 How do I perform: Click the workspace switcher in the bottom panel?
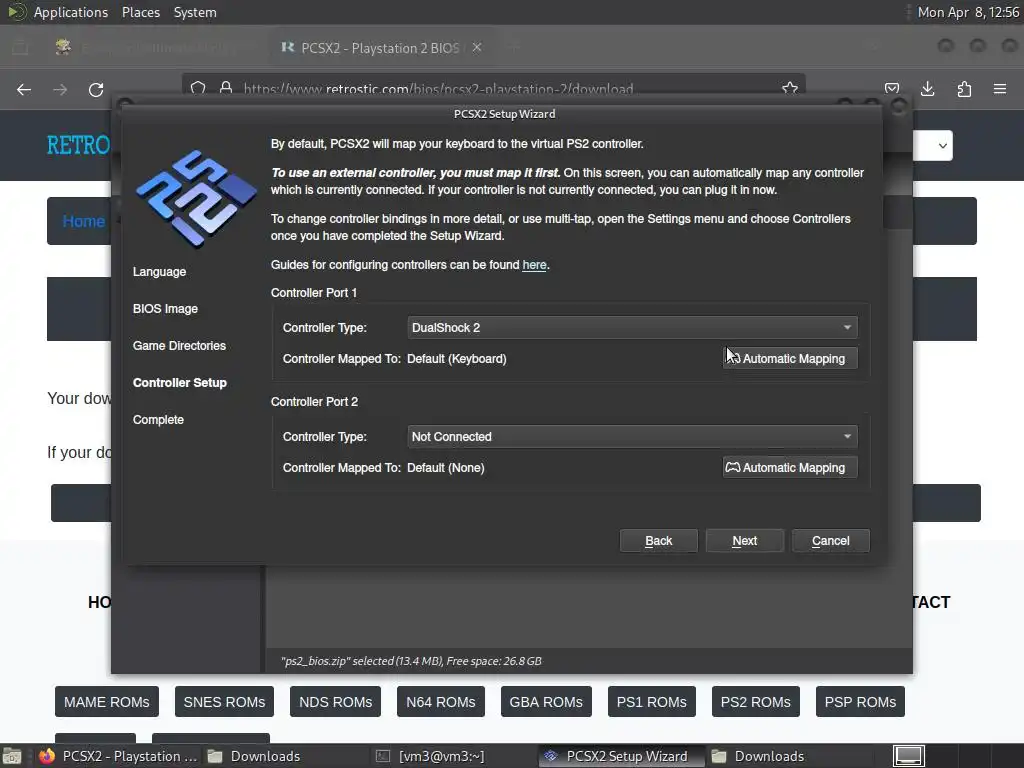click(x=908, y=756)
